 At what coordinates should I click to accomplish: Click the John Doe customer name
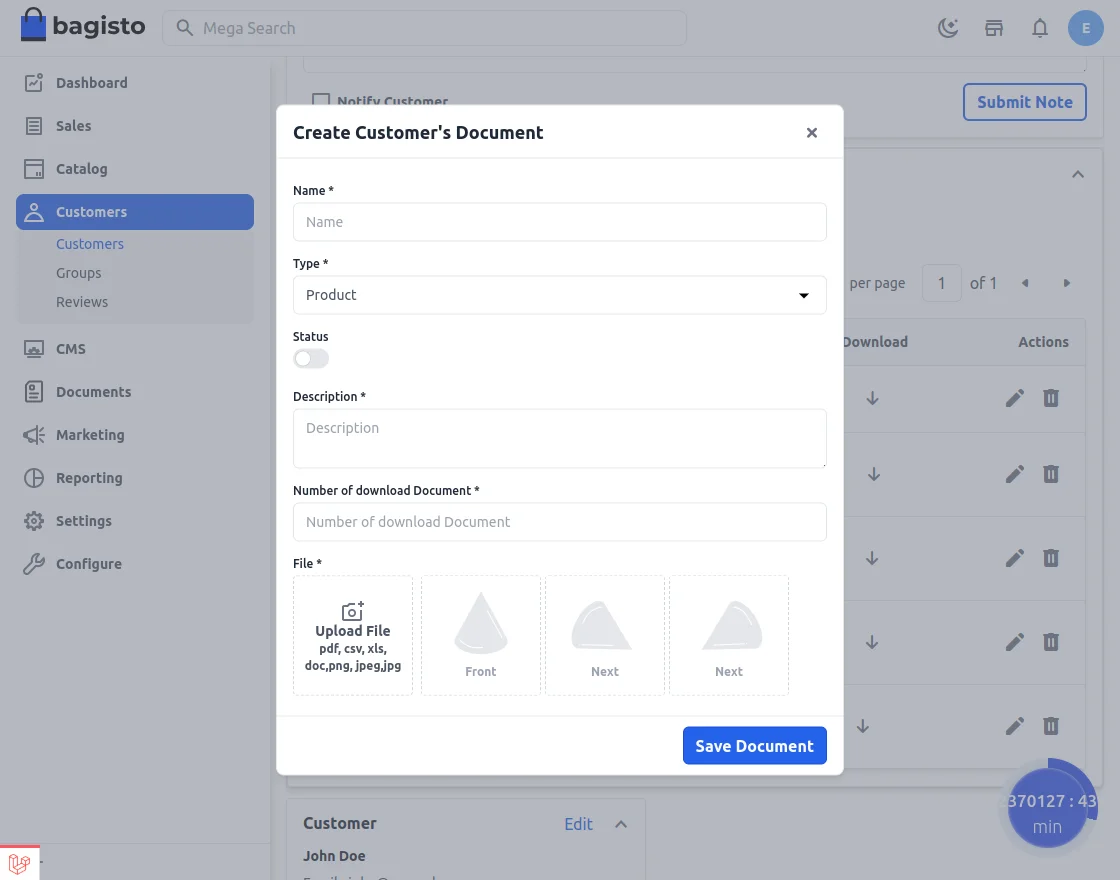[x=334, y=856]
